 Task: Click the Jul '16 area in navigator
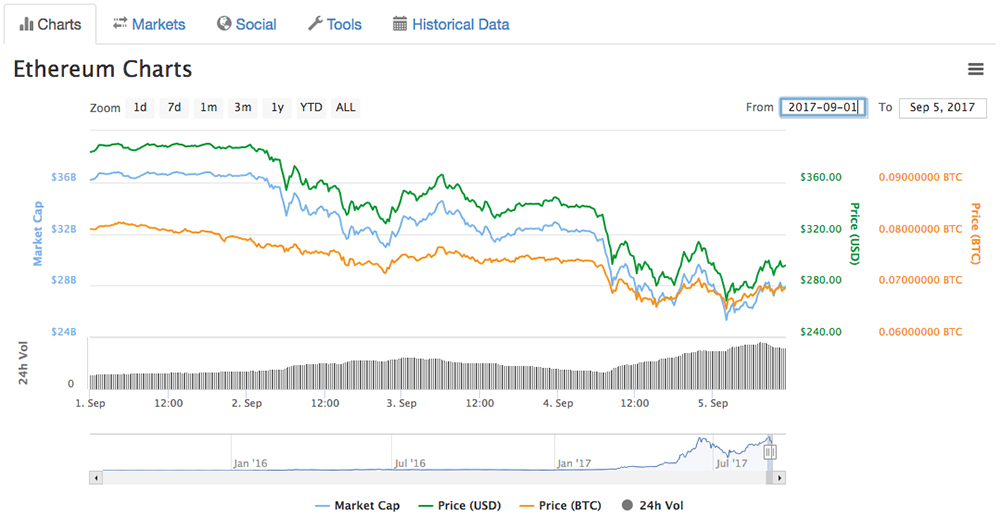point(410,463)
